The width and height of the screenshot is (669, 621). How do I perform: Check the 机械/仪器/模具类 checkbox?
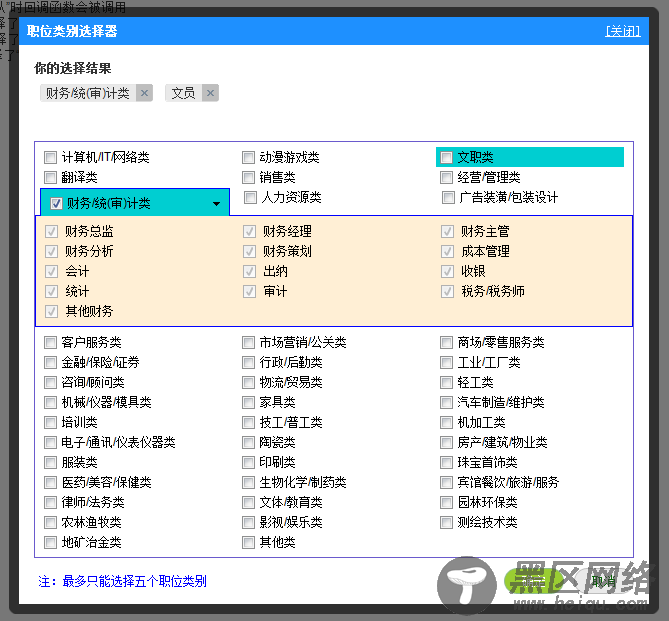(x=50, y=402)
